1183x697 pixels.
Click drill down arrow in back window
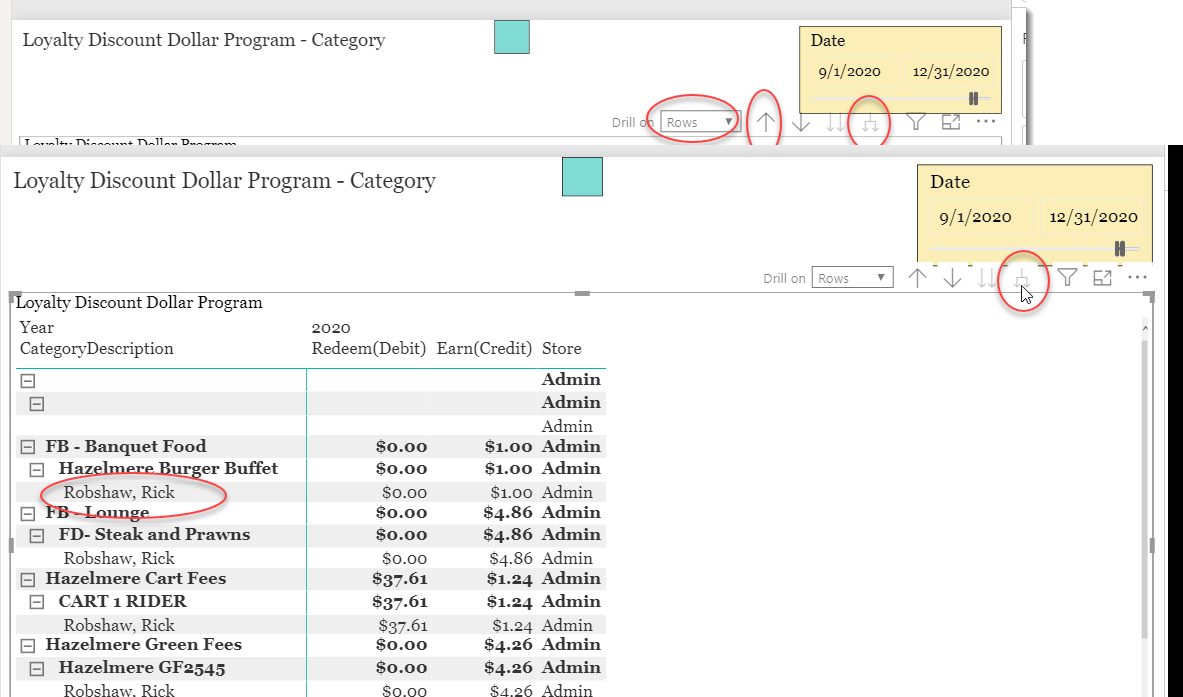click(x=801, y=122)
